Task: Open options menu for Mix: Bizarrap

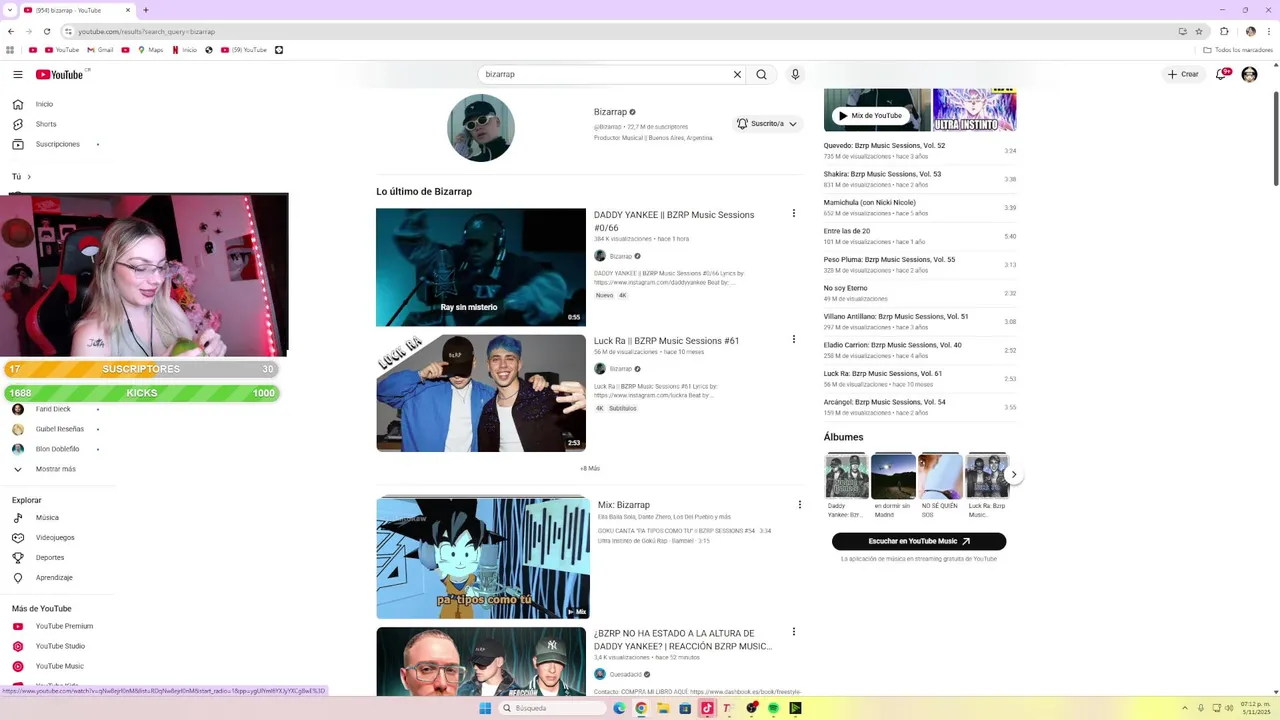Action: click(799, 505)
